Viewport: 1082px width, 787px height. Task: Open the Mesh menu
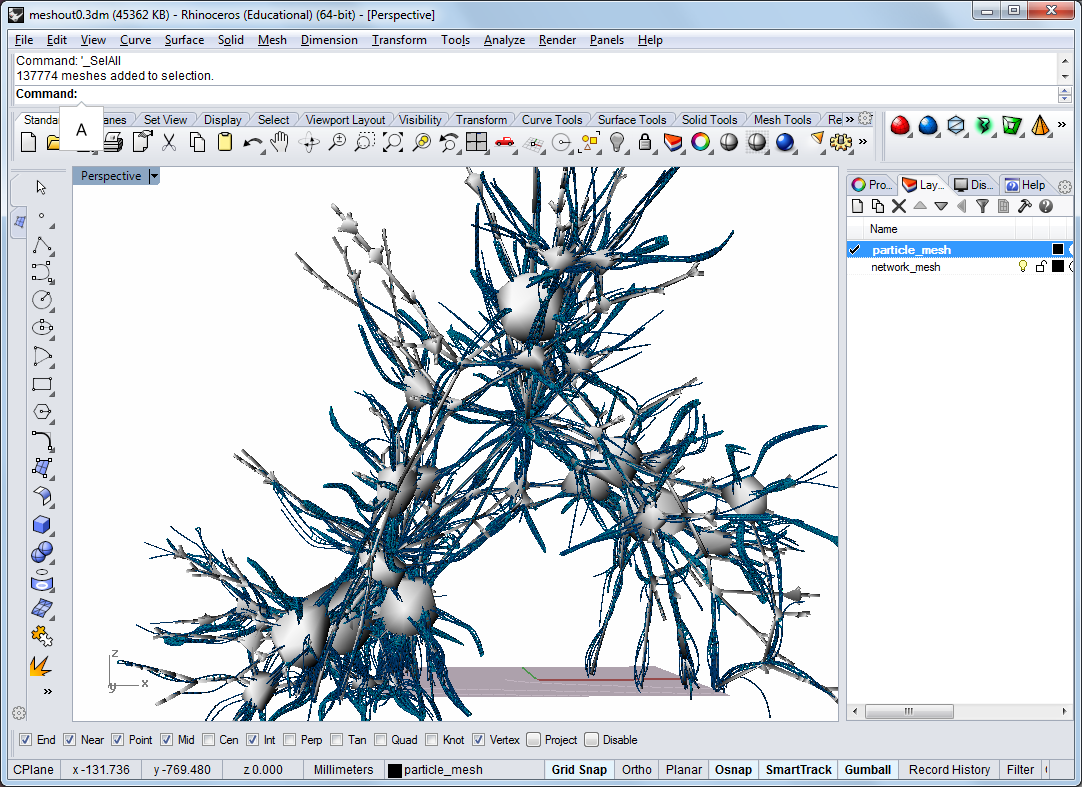click(272, 40)
